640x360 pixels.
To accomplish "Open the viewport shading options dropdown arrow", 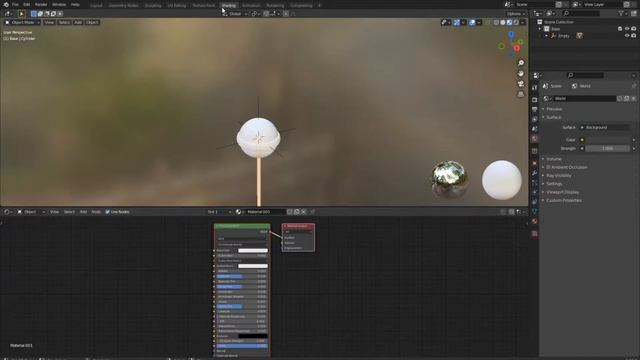I will click(x=522, y=22).
